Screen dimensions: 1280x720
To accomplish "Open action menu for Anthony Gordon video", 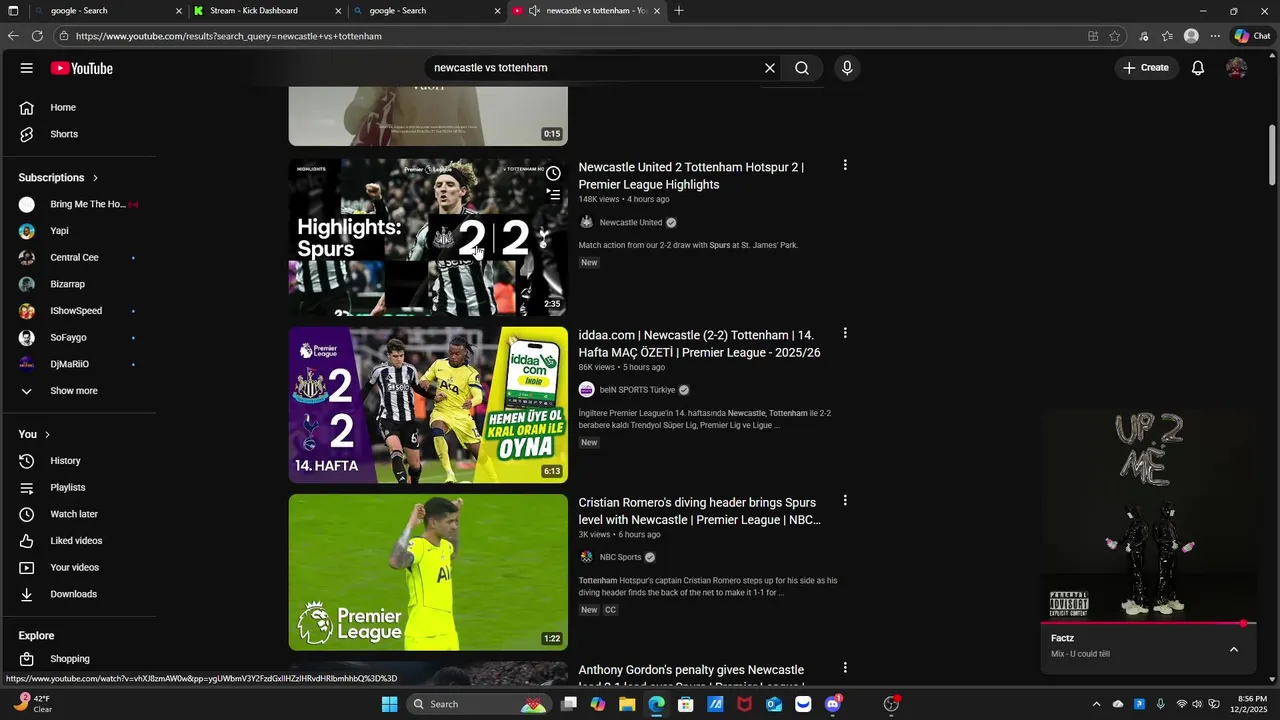I will click(845, 668).
